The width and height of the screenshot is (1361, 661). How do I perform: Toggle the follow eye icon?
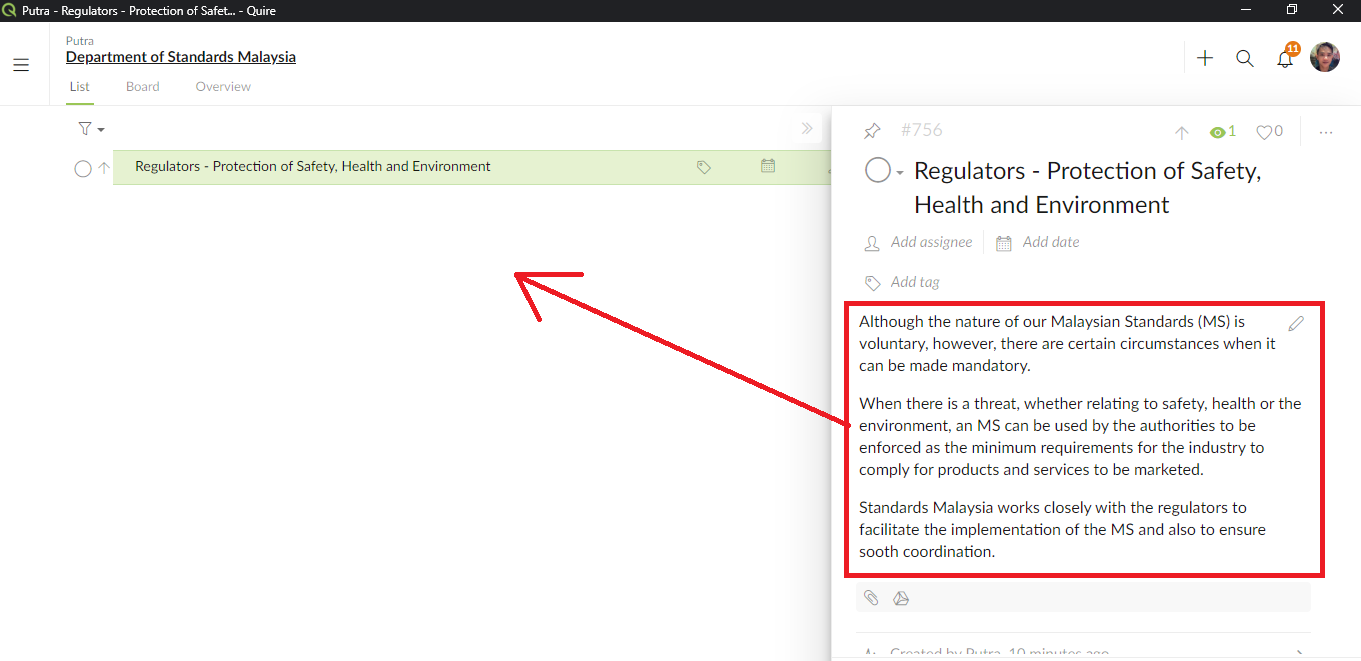pyautogui.click(x=1217, y=132)
